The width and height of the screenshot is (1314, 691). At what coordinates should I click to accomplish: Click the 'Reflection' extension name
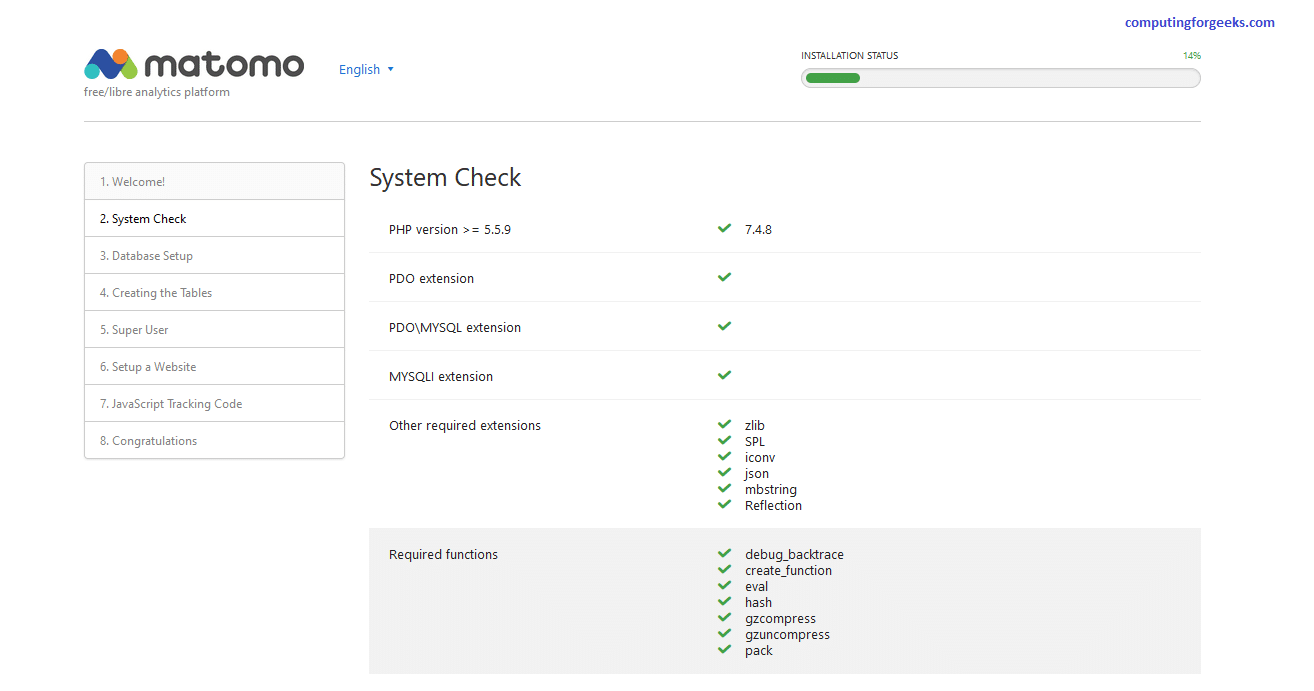[x=773, y=505]
